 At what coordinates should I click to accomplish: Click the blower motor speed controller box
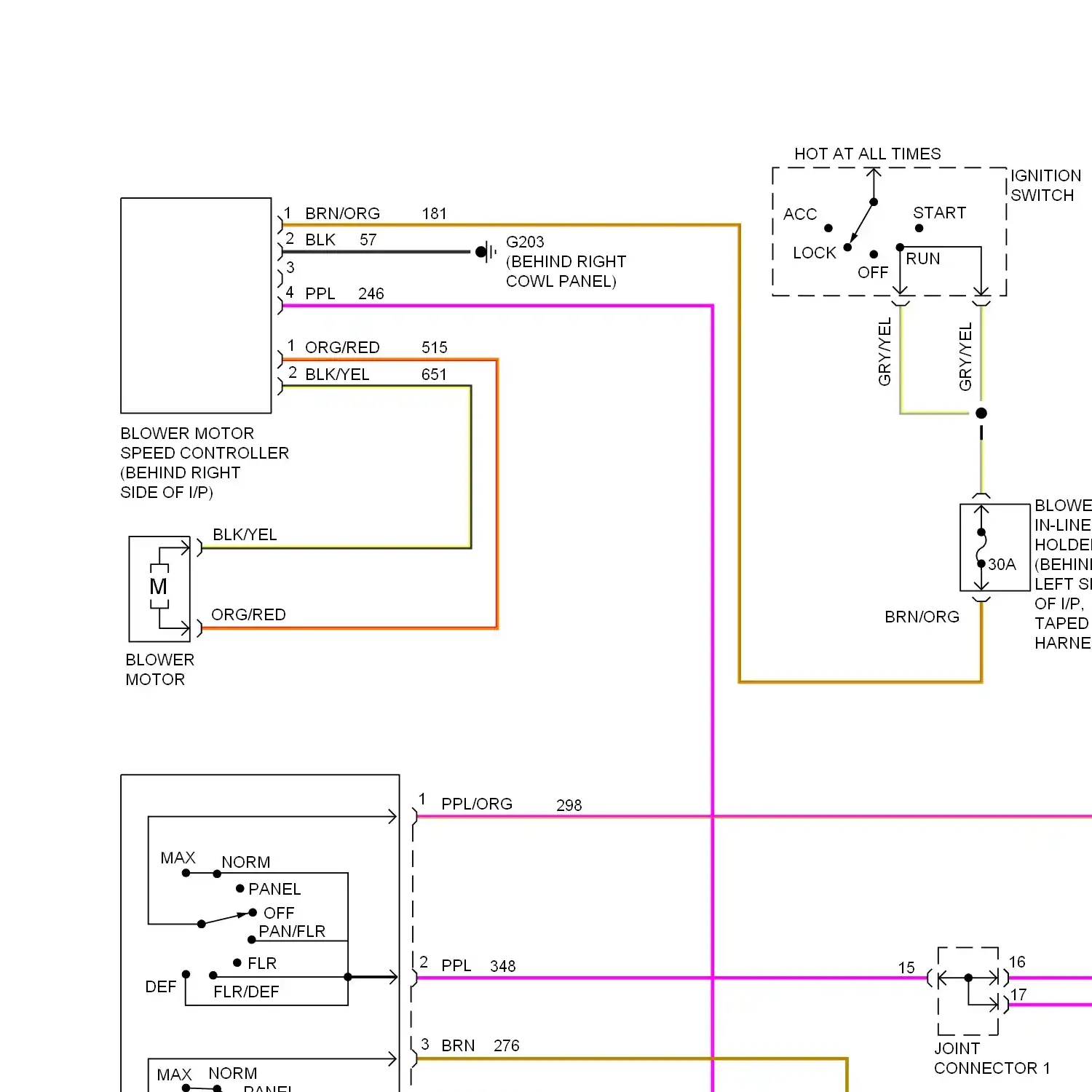click(196, 305)
